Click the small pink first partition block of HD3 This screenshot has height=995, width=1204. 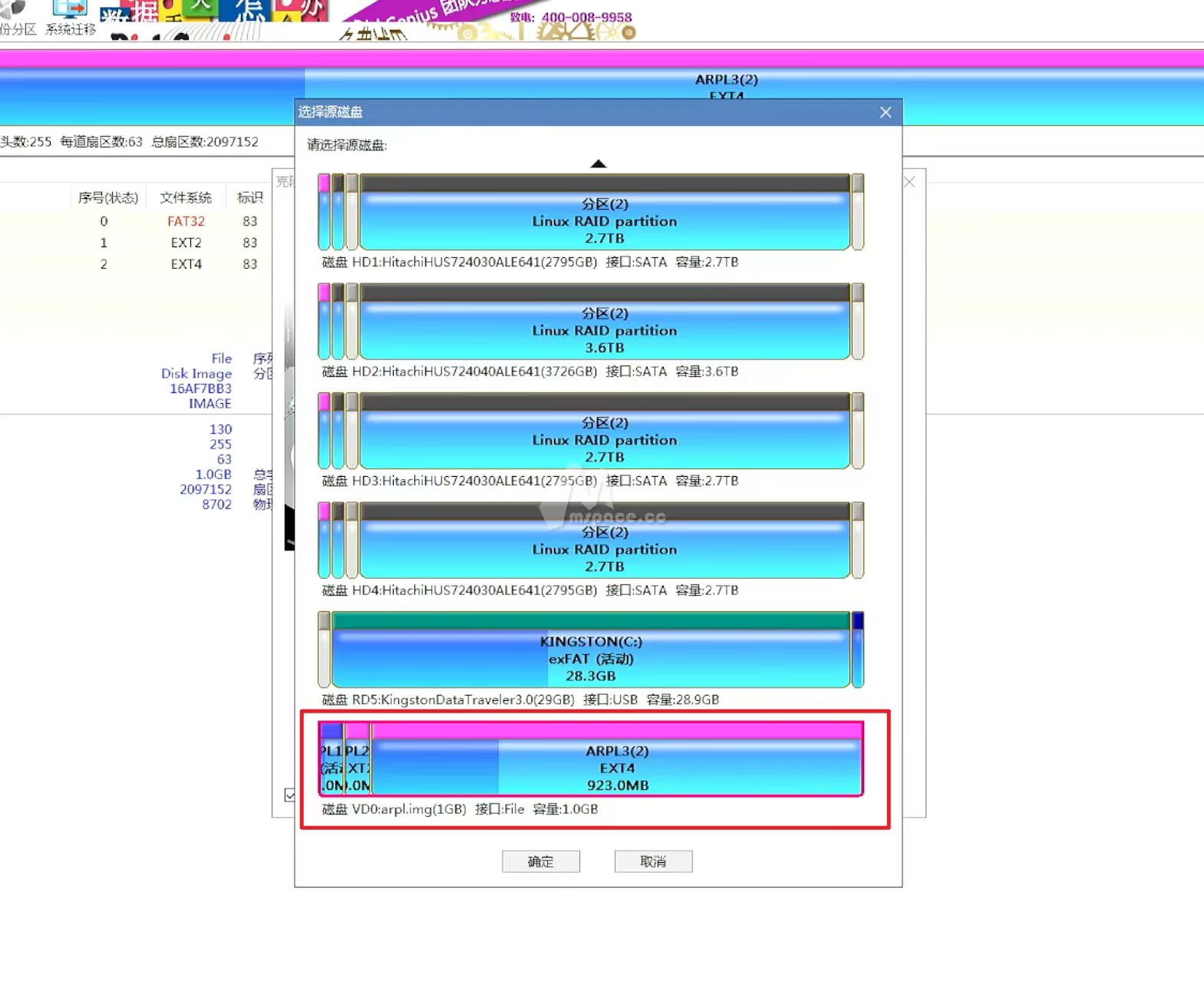[x=324, y=431]
